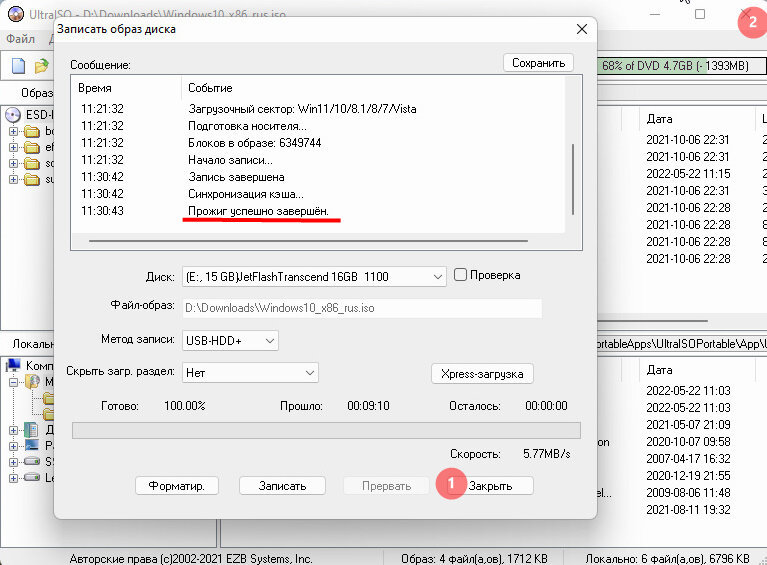
Task: Select the row dated 2009-08-06 11:48
Action: pos(688,493)
